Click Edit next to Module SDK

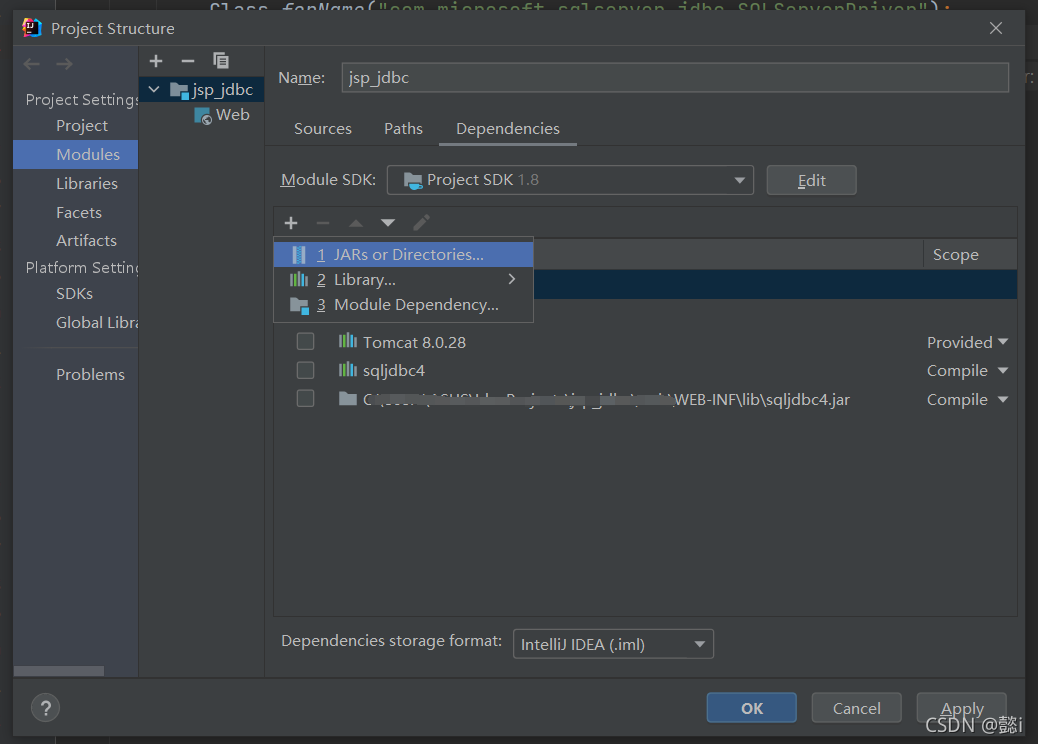pos(811,180)
